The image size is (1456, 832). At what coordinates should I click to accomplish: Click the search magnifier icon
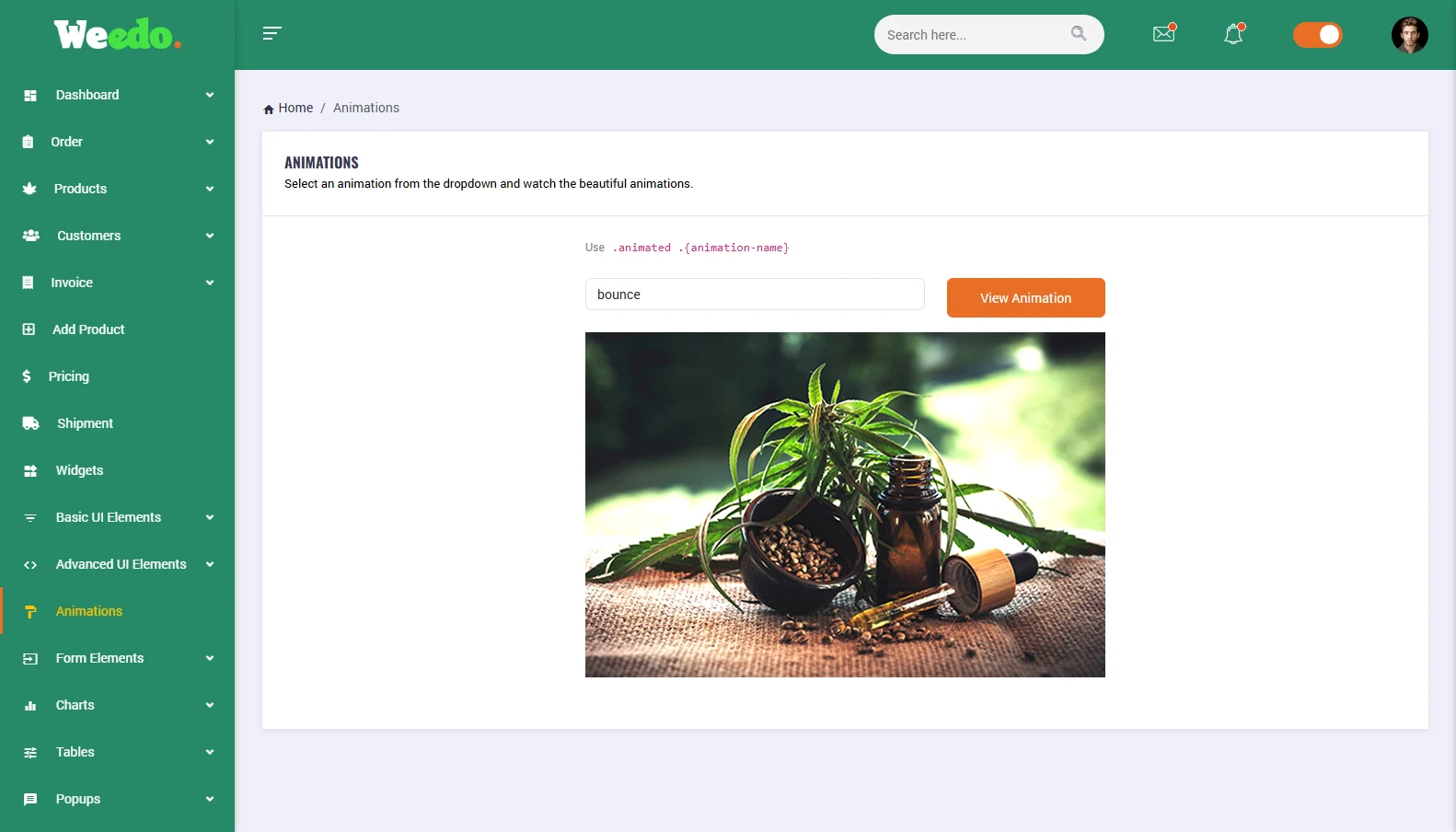[1079, 34]
